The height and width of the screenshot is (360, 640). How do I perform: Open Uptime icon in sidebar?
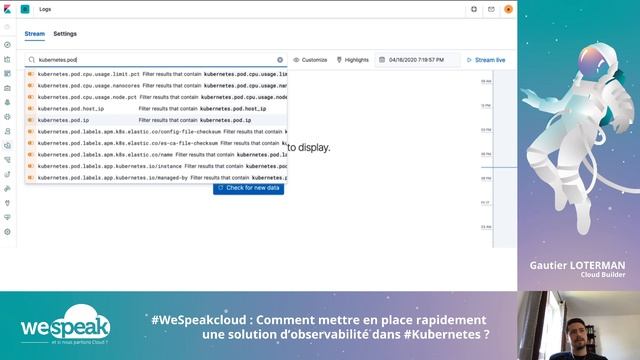coord(7,174)
